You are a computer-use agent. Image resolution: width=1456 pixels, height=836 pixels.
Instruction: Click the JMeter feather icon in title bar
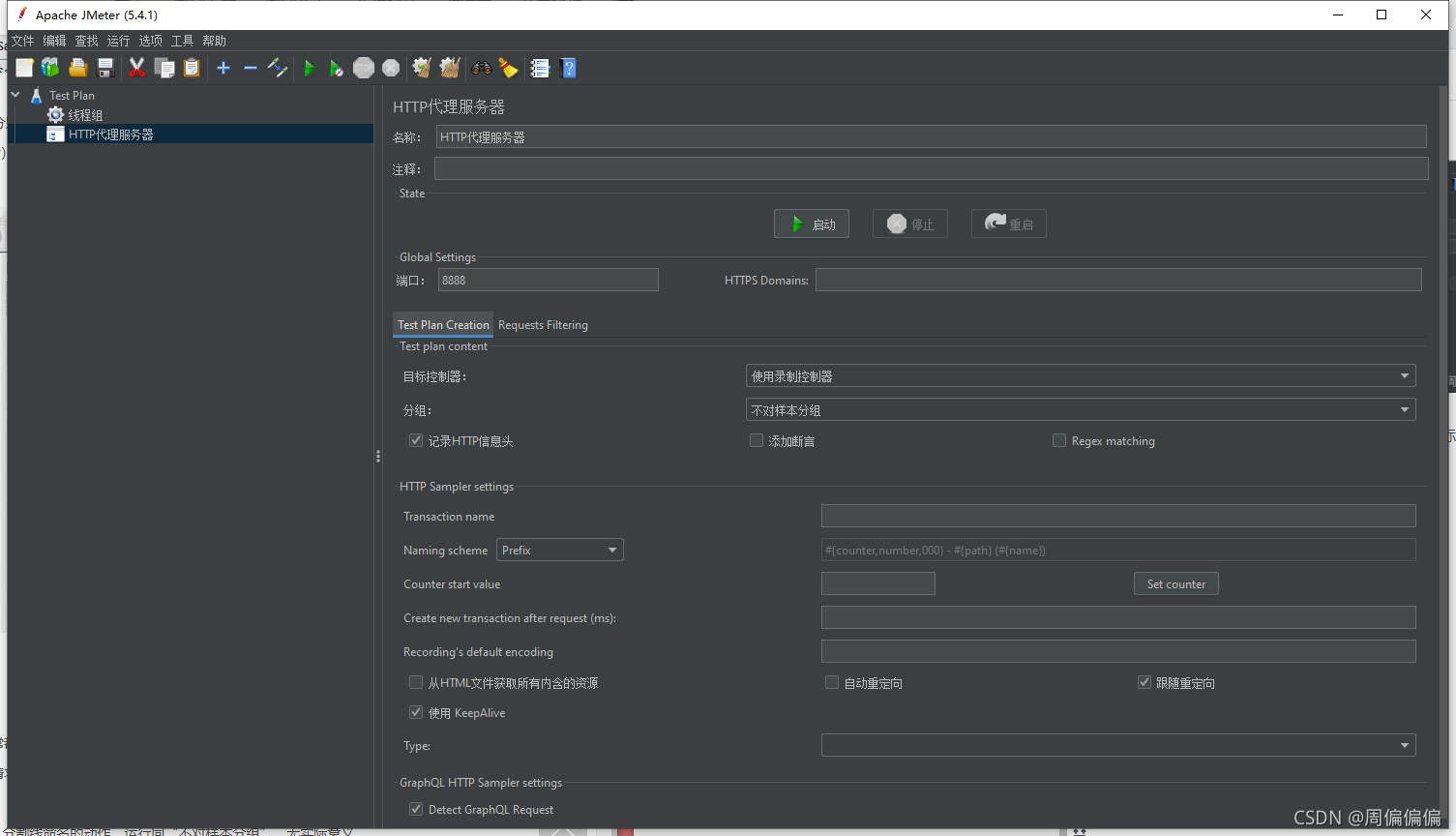21,15
